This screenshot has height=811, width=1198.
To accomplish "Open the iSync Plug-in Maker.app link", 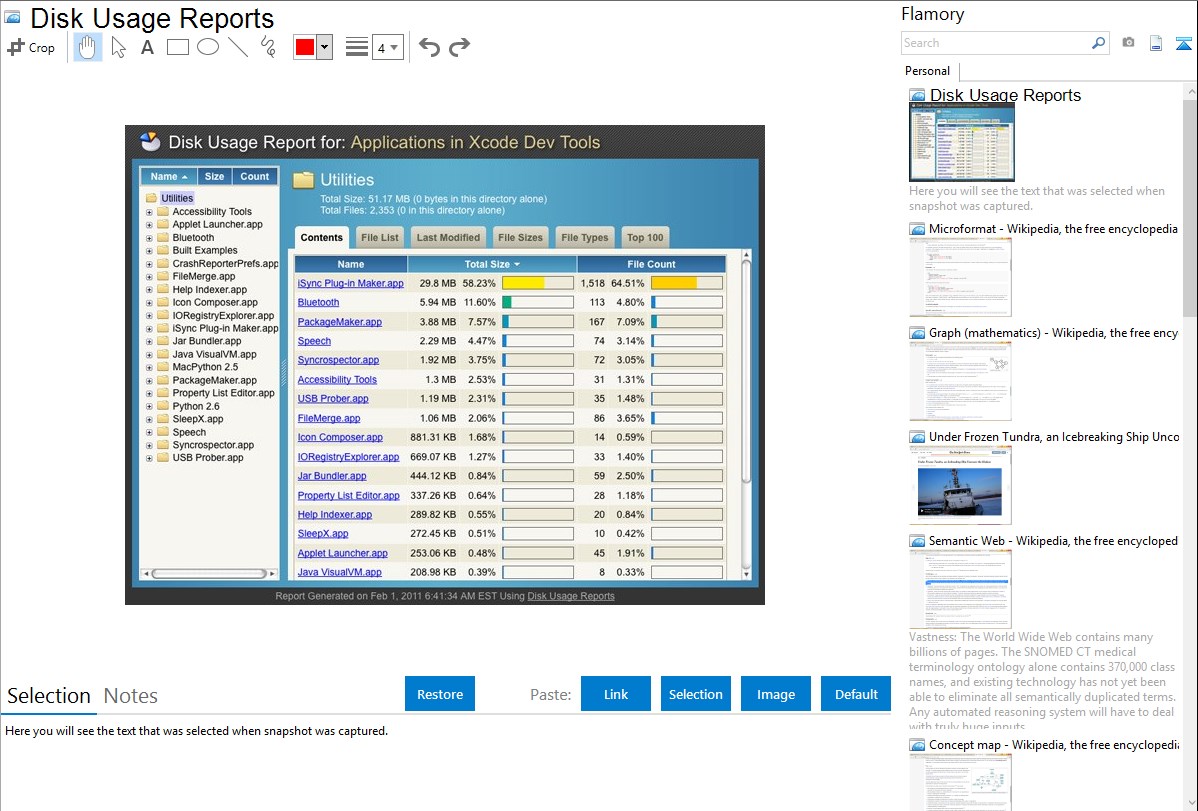I will (x=351, y=284).
